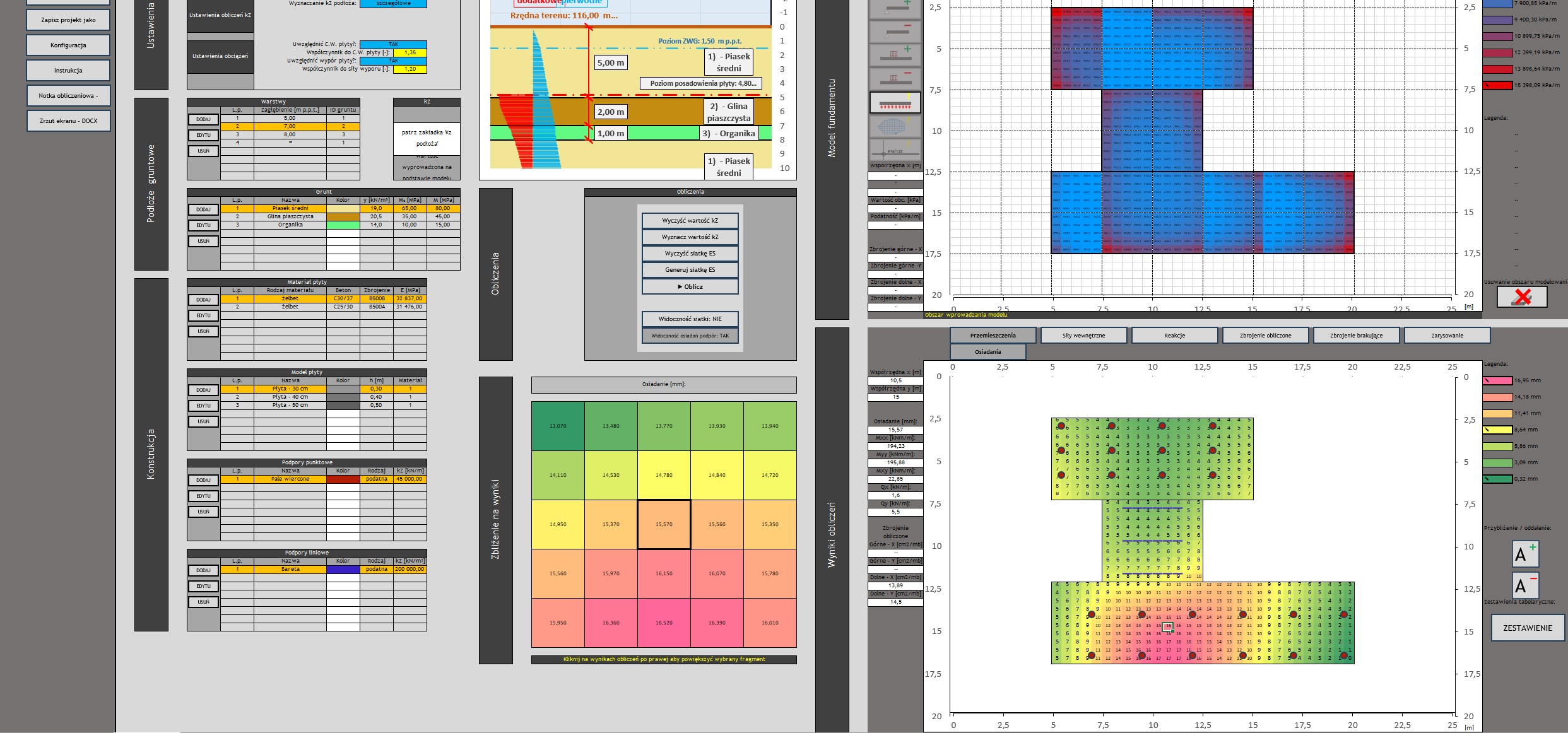
Task: Click the reinforcement #16/125 query icon
Action: pyautogui.click(x=894, y=150)
